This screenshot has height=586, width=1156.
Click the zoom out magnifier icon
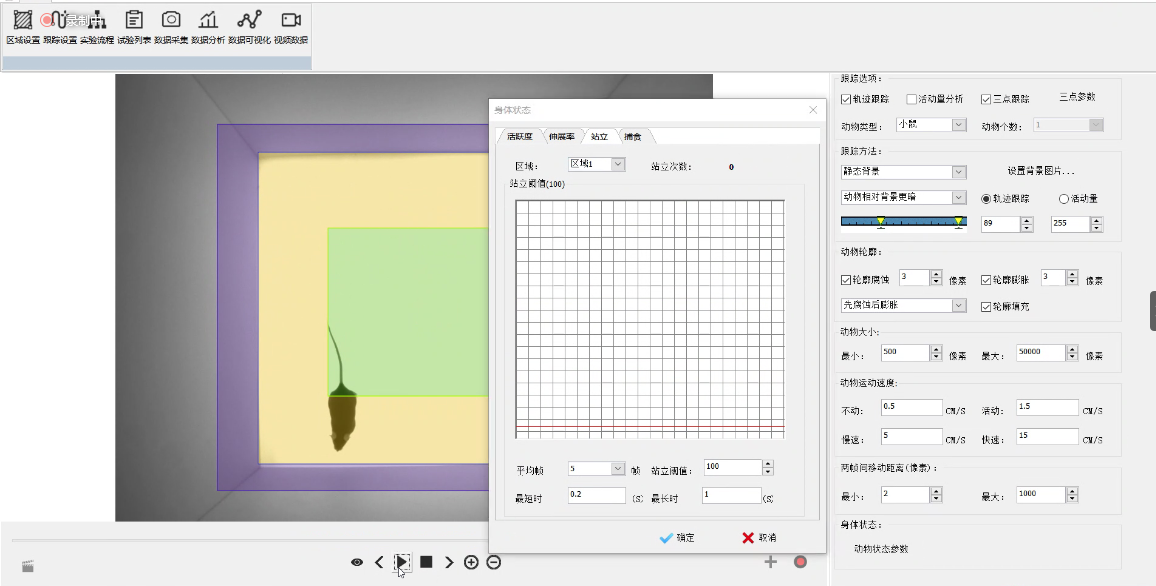coord(494,563)
